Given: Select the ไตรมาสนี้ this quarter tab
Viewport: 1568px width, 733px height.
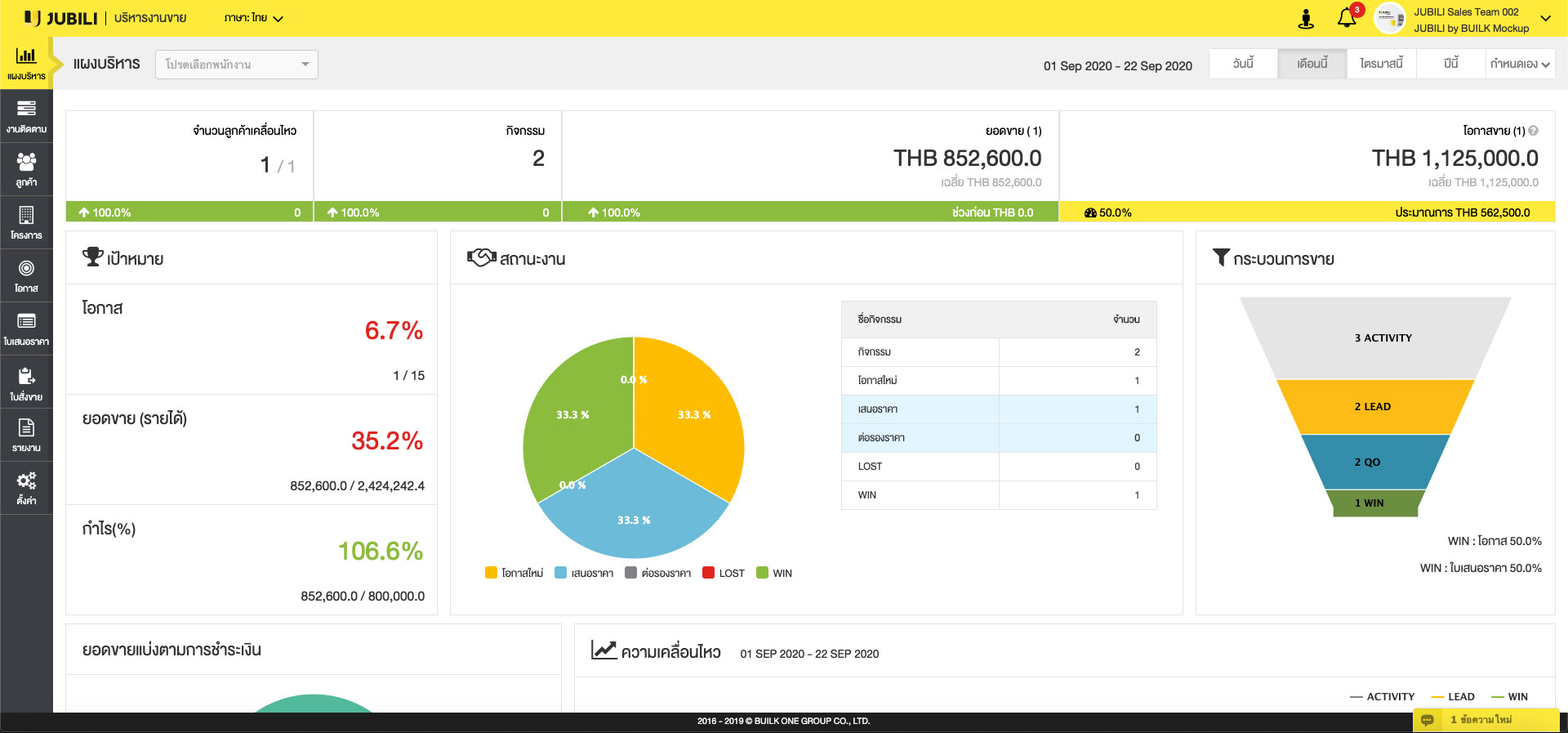Looking at the screenshot, I should pyautogui.click(x=1381, y=64).
